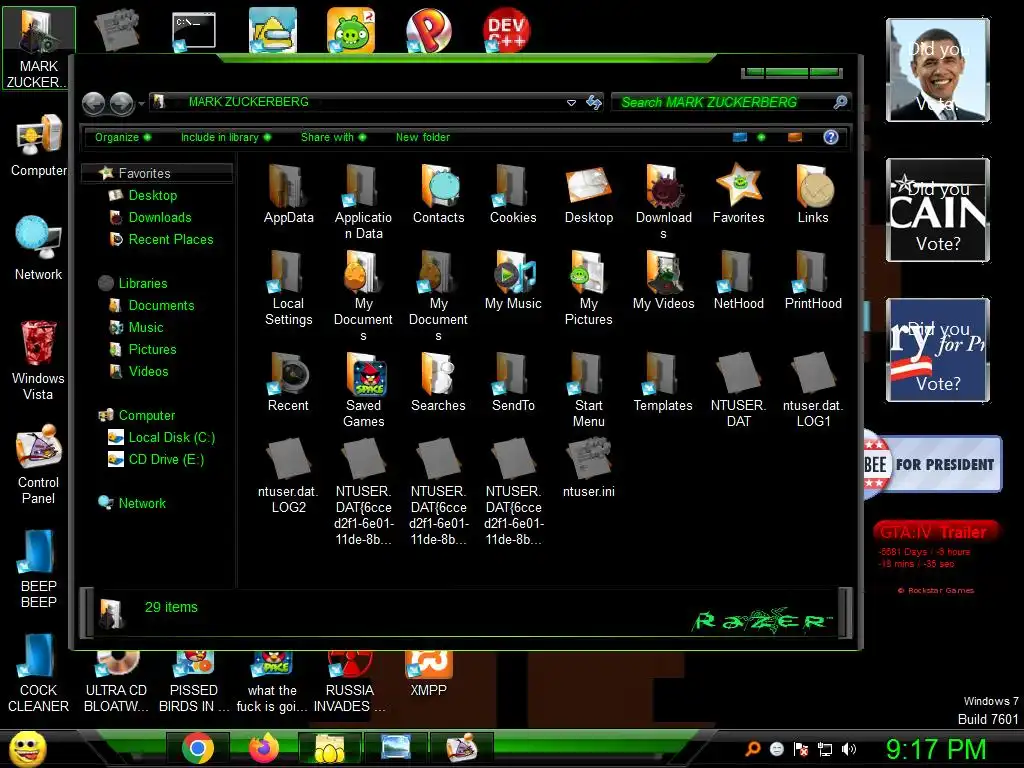Select the ntuser.dat.LOG1 file
Viewport: 1024px width, 768px height.
813,390
